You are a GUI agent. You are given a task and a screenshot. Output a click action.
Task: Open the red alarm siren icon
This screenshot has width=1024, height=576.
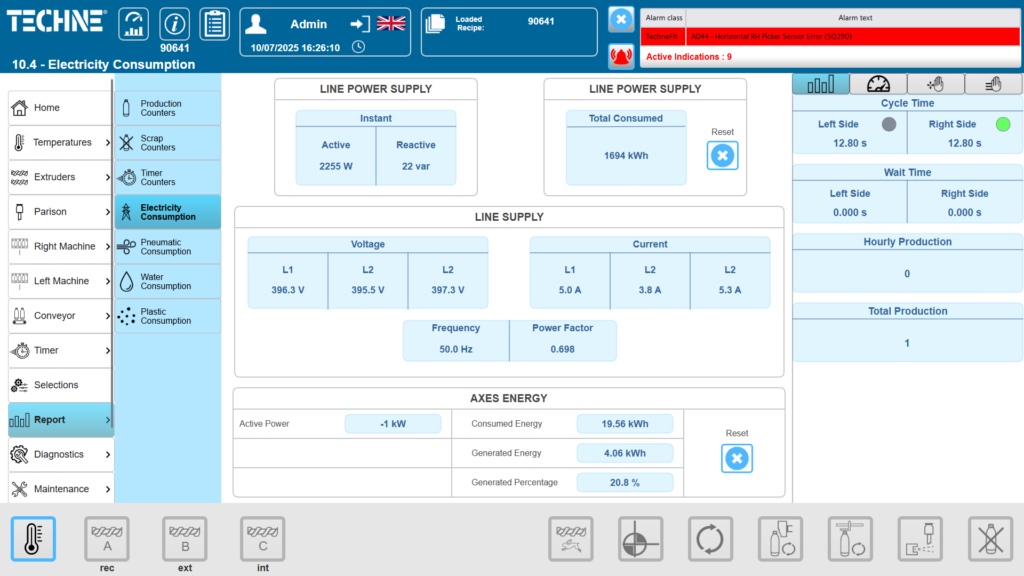click(621, 56)
